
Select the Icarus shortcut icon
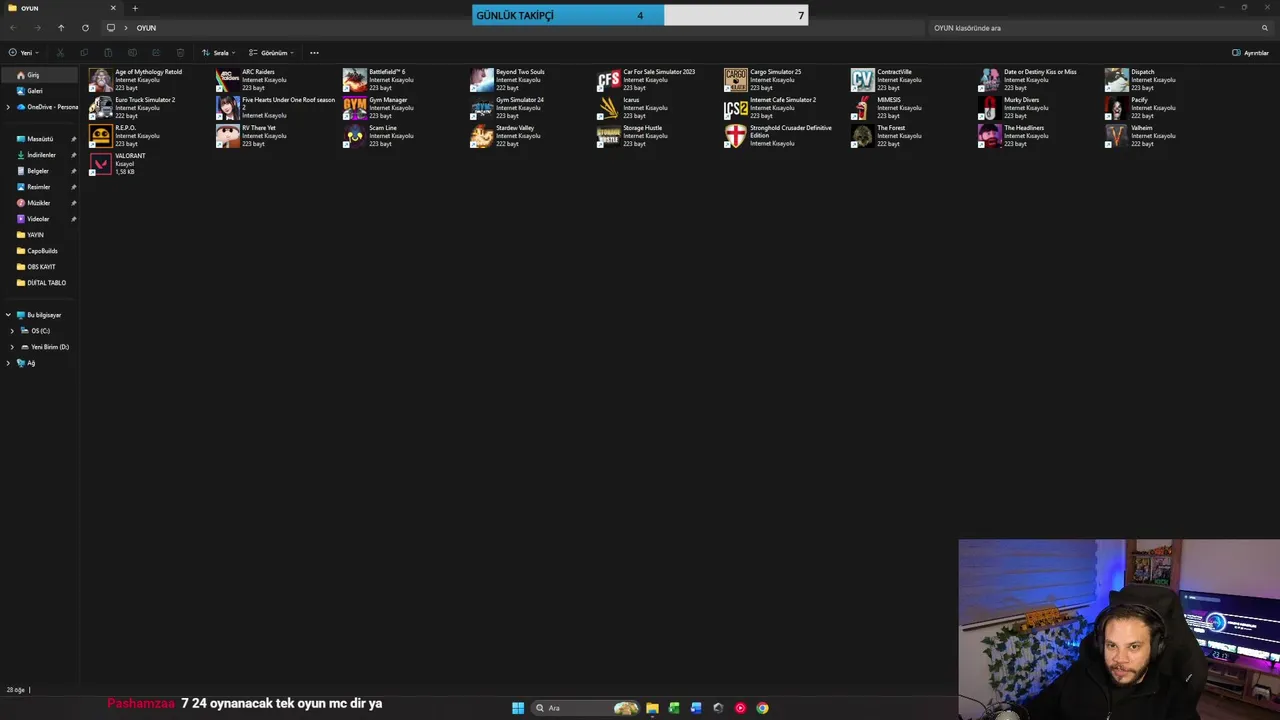pos(609,108)
